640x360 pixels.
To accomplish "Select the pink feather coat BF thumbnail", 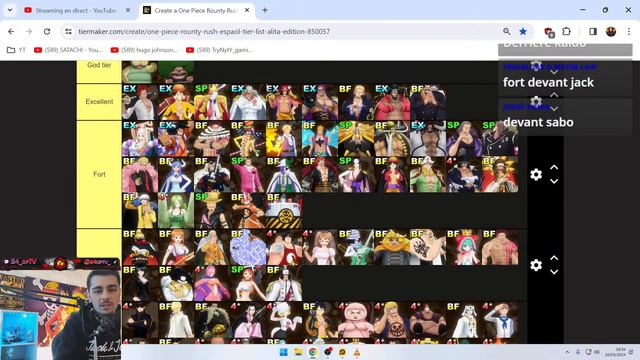I will [x=140, y=175].
